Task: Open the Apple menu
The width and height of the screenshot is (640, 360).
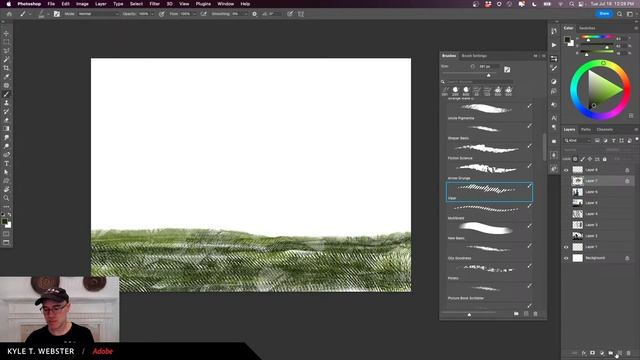Action: [x=9, y=4]
